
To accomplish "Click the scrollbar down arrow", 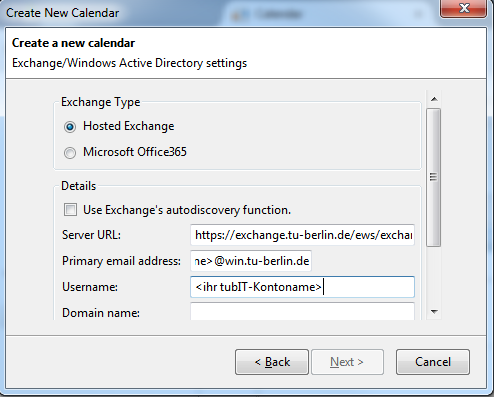I will click(434, 312).
